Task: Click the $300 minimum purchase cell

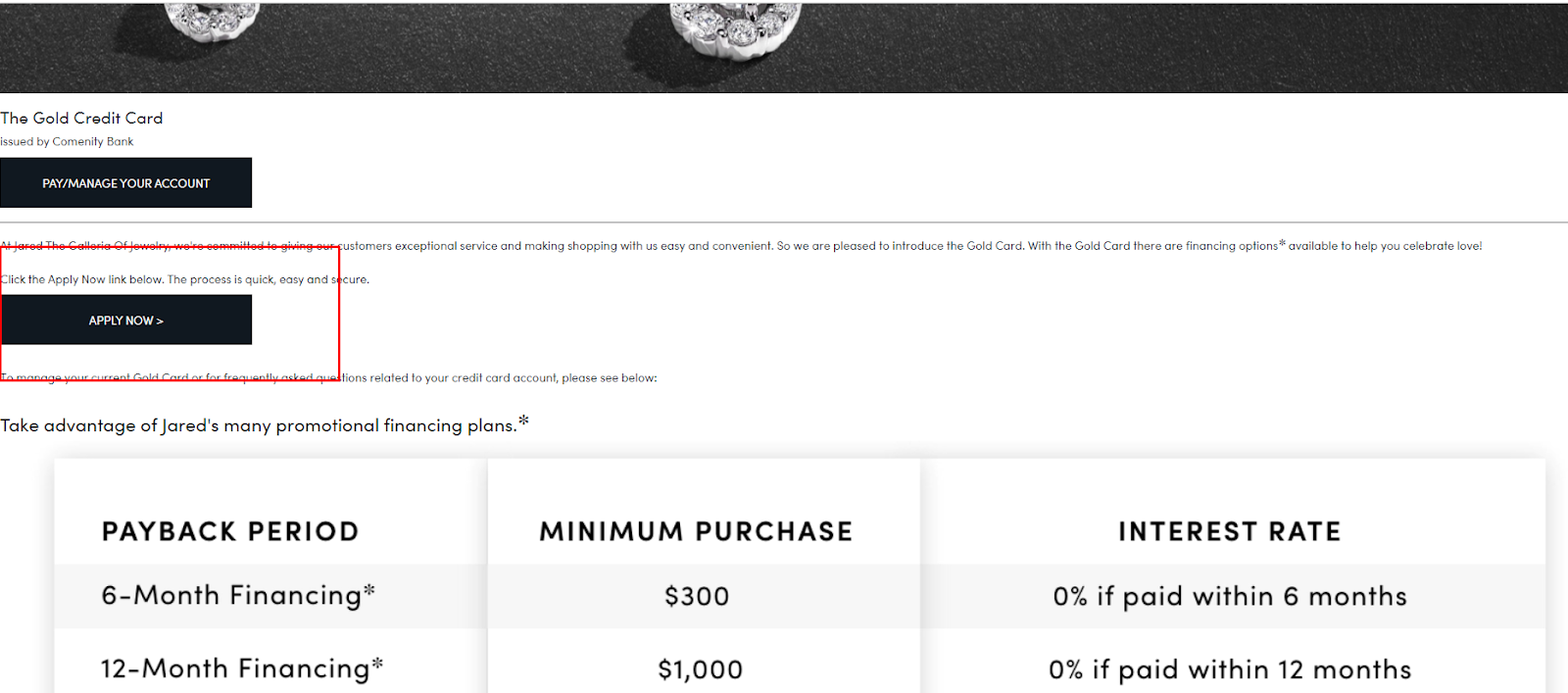Action: tap(697, 596)
